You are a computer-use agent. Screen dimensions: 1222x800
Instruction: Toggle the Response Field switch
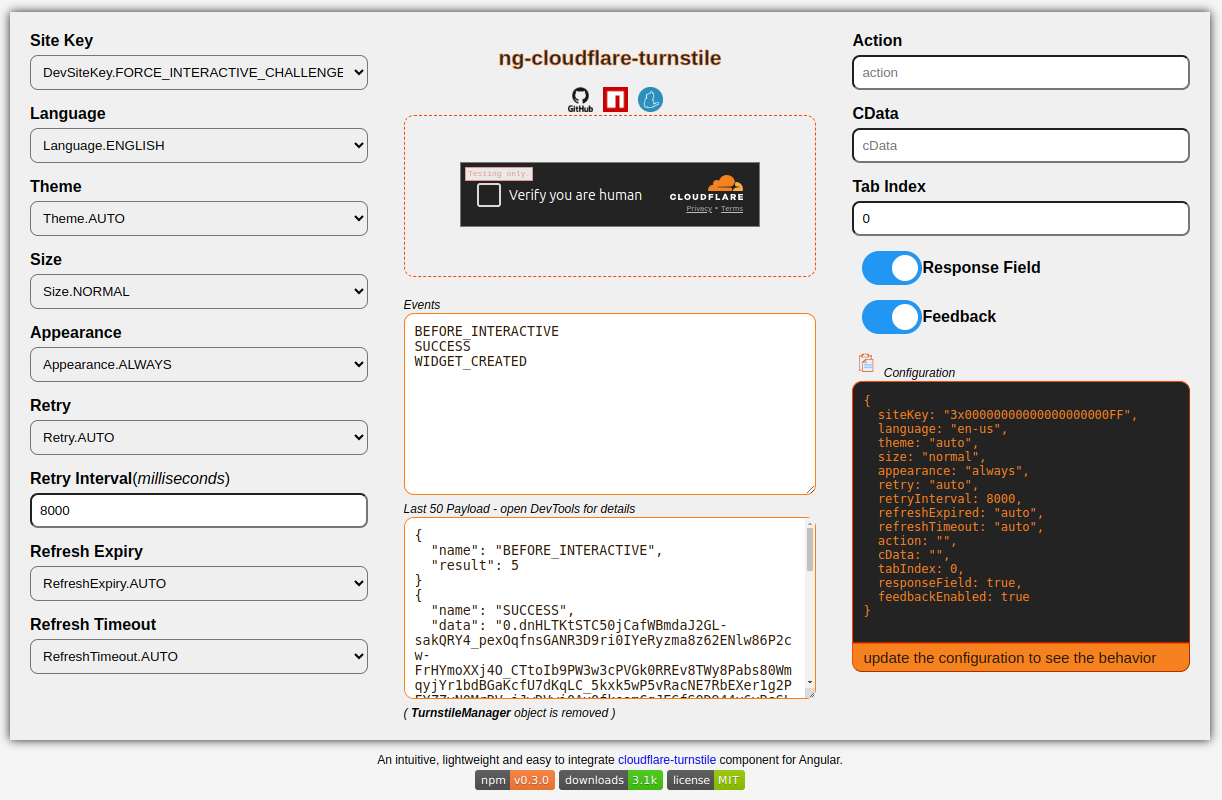tap(892, 268)
